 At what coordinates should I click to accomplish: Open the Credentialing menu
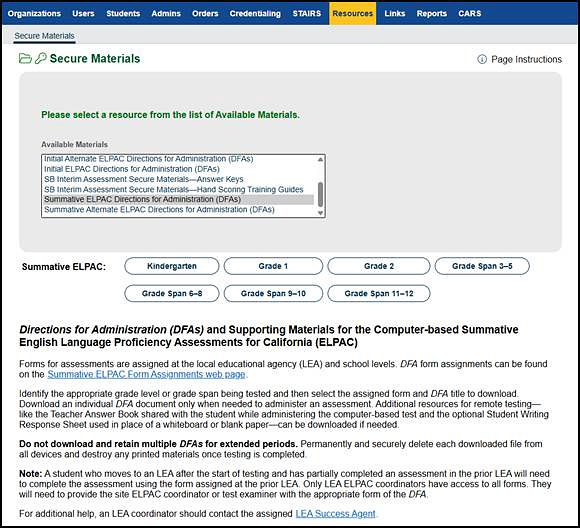(255, 13)
